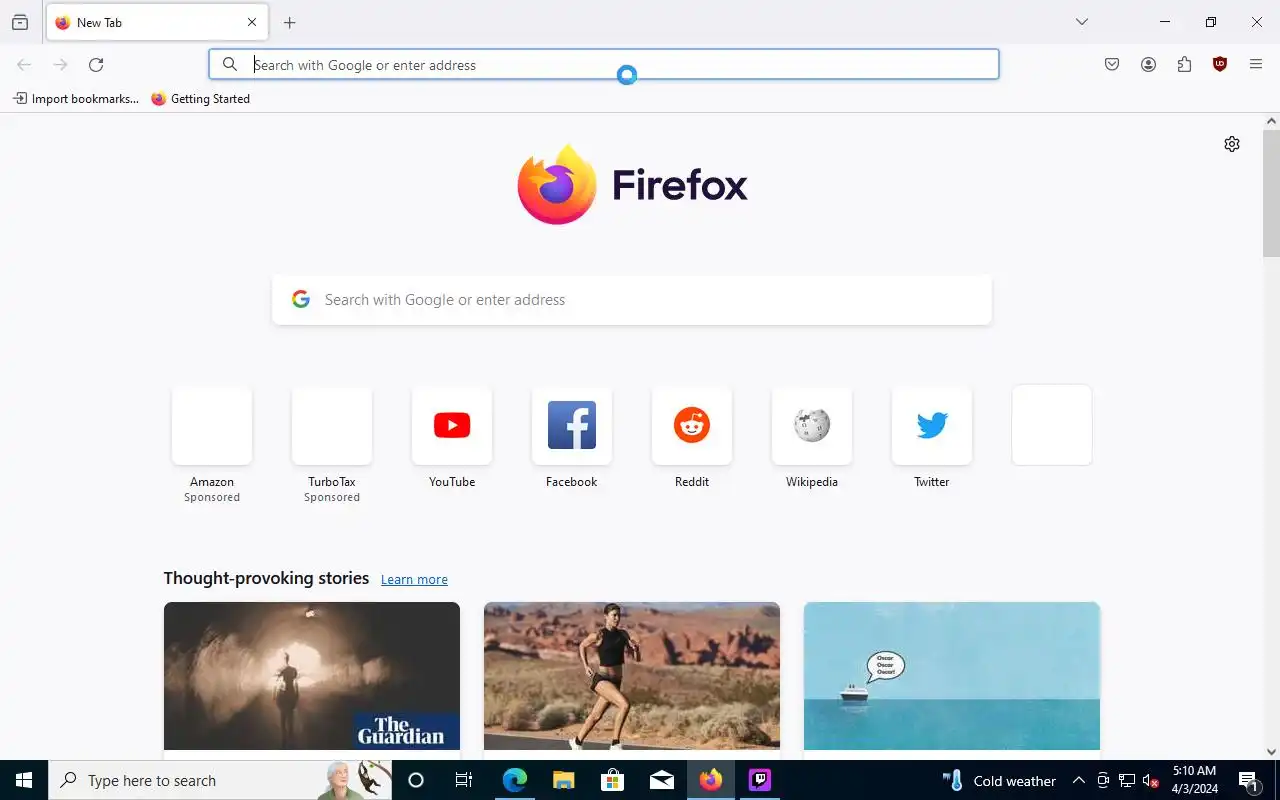This screenshot has height=800, width=1280.
Task: Go back one page
Action: pyautogui.click(x=24, y=65)
